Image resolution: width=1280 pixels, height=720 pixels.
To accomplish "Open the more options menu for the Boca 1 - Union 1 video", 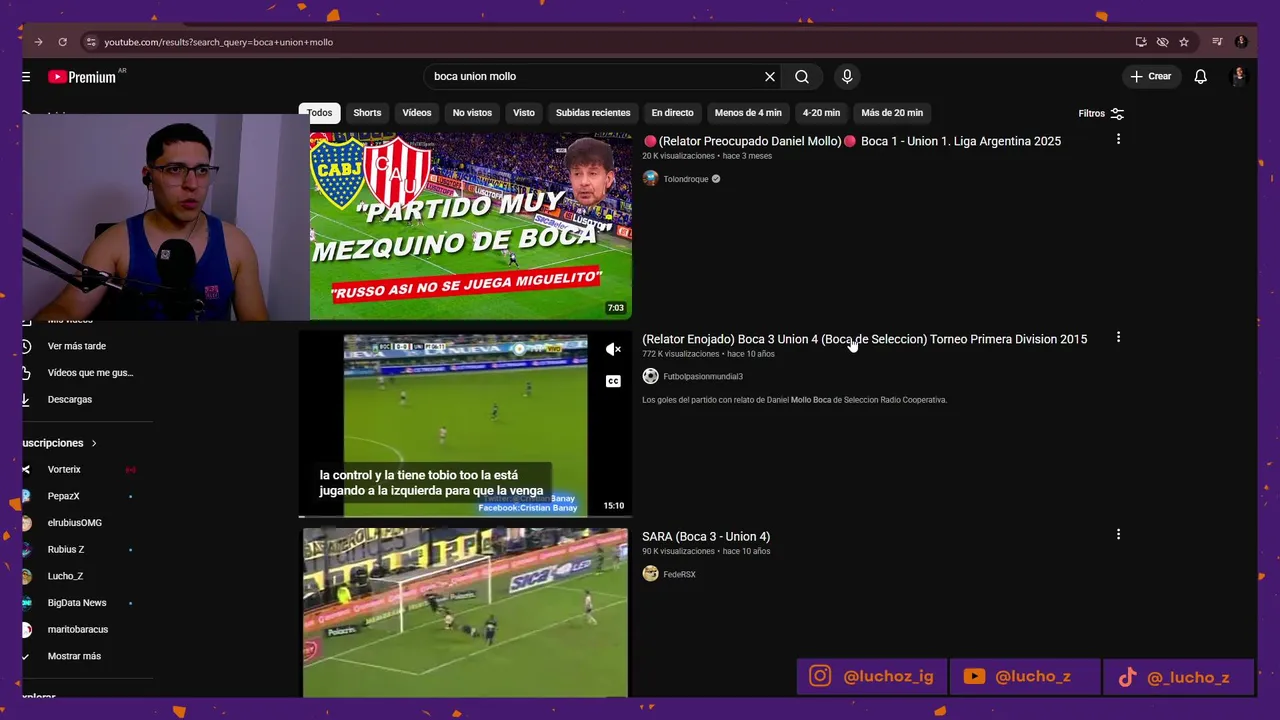I will click(1118, 139).
